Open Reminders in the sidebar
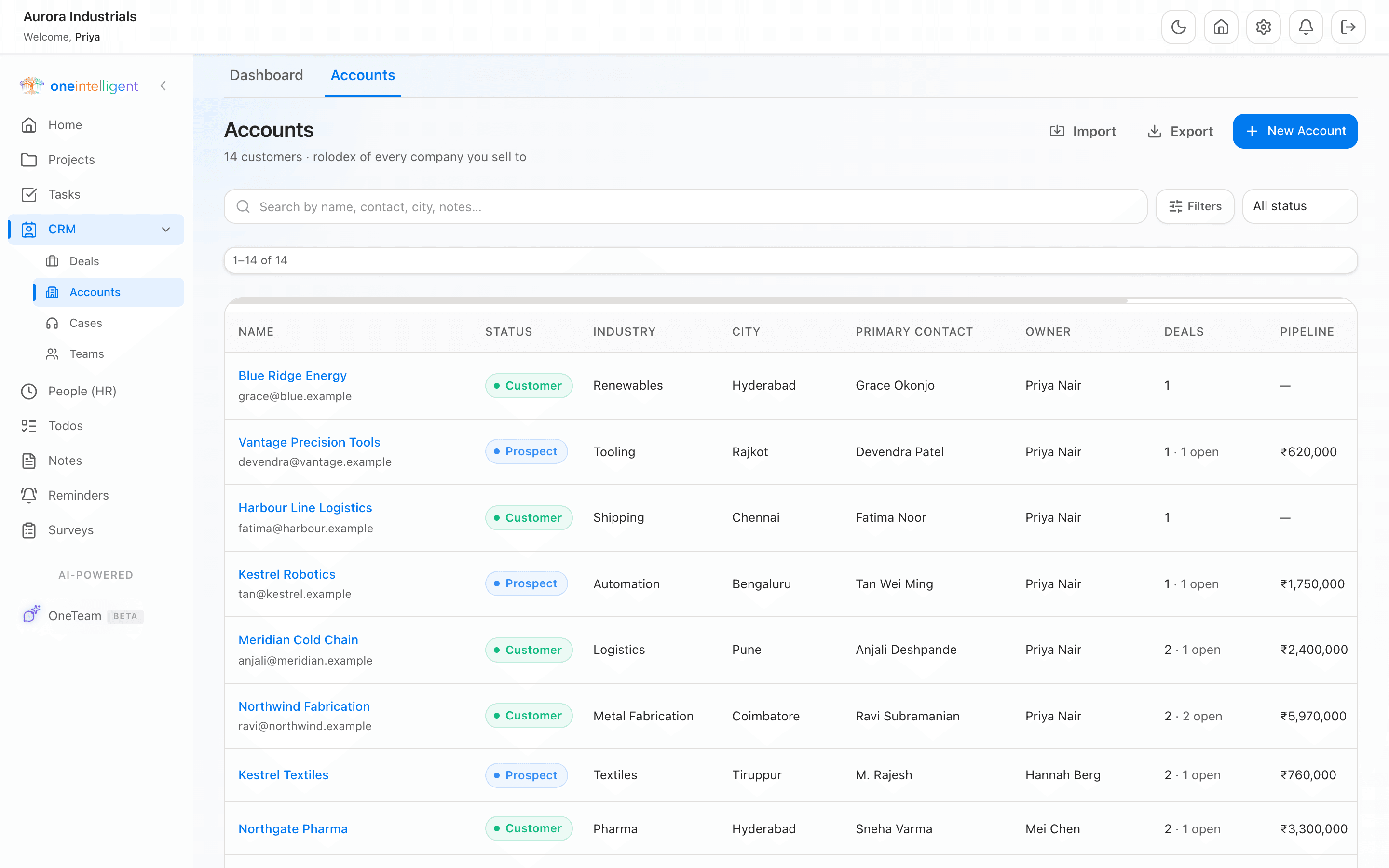Viewport: 1389px width, 868px height. 96,495
